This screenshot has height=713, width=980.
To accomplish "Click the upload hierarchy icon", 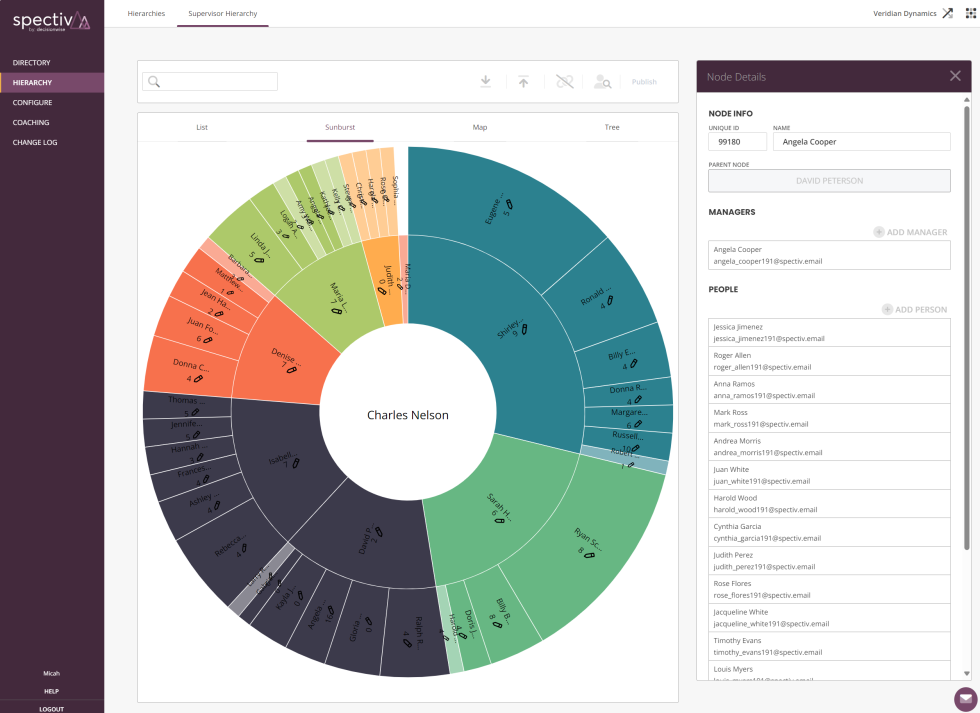I will tap(523, 82).
